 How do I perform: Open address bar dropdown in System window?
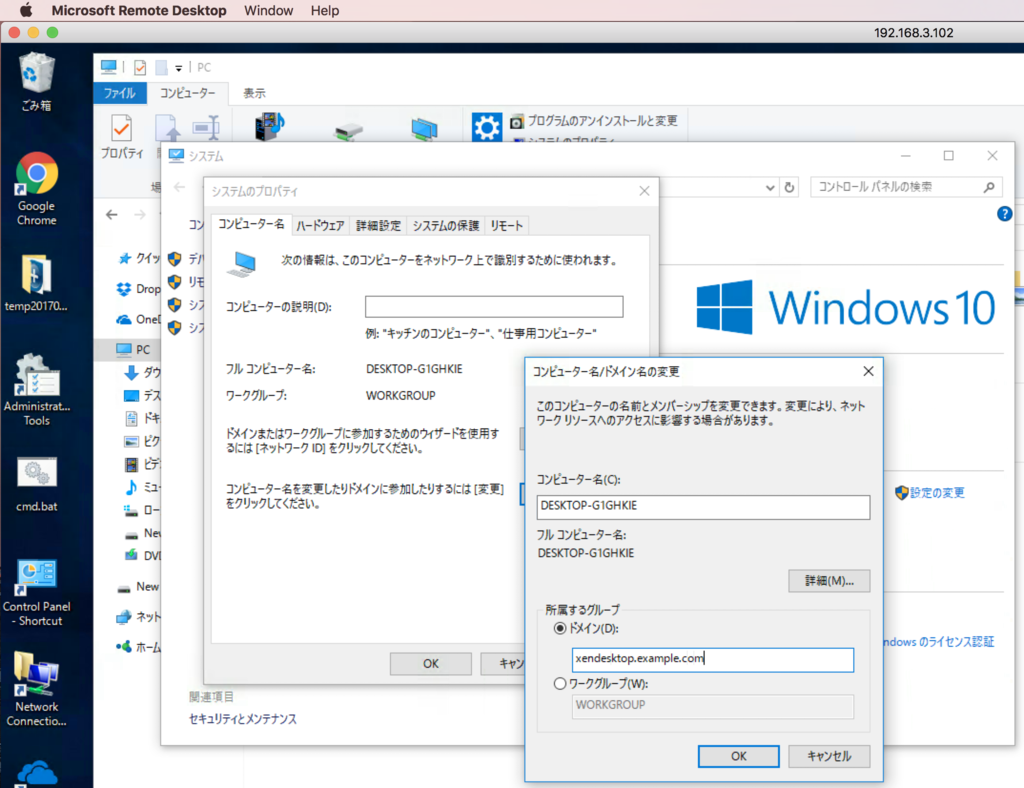point(770,187)
